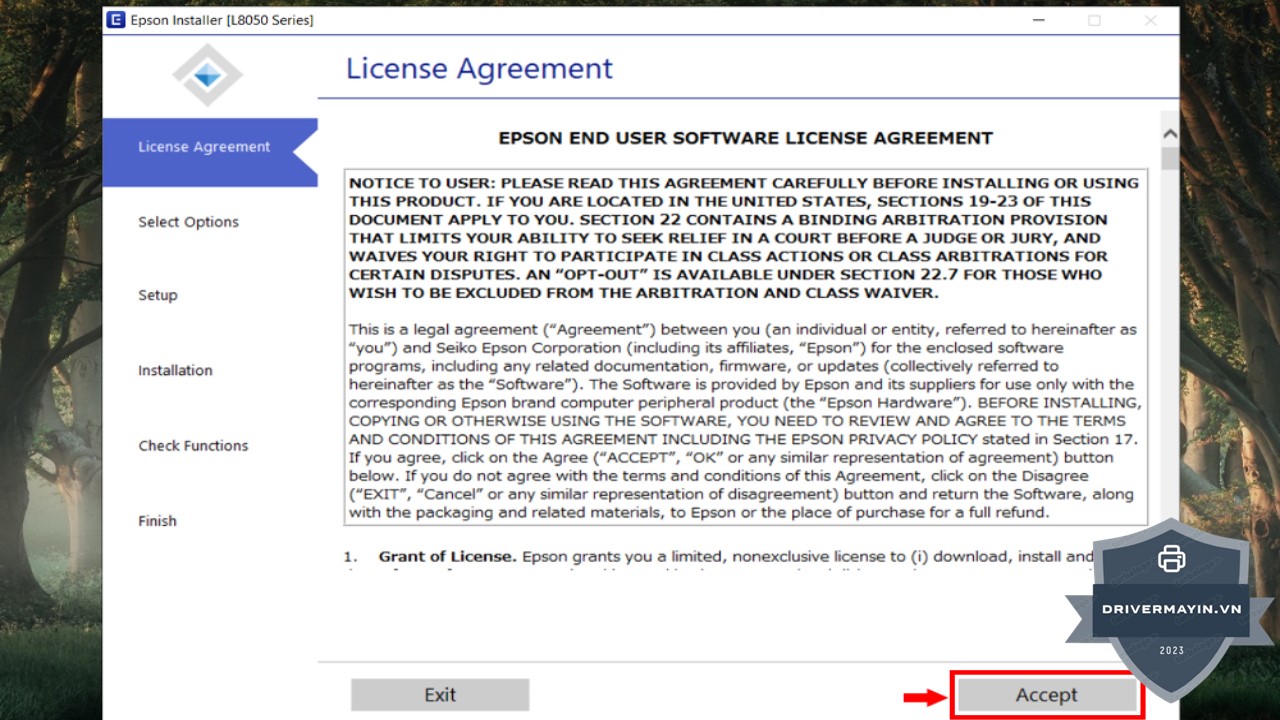Click the DRIVERMAYIN.VN watermark label
1280x720 pixels.
pos(1171,609)
